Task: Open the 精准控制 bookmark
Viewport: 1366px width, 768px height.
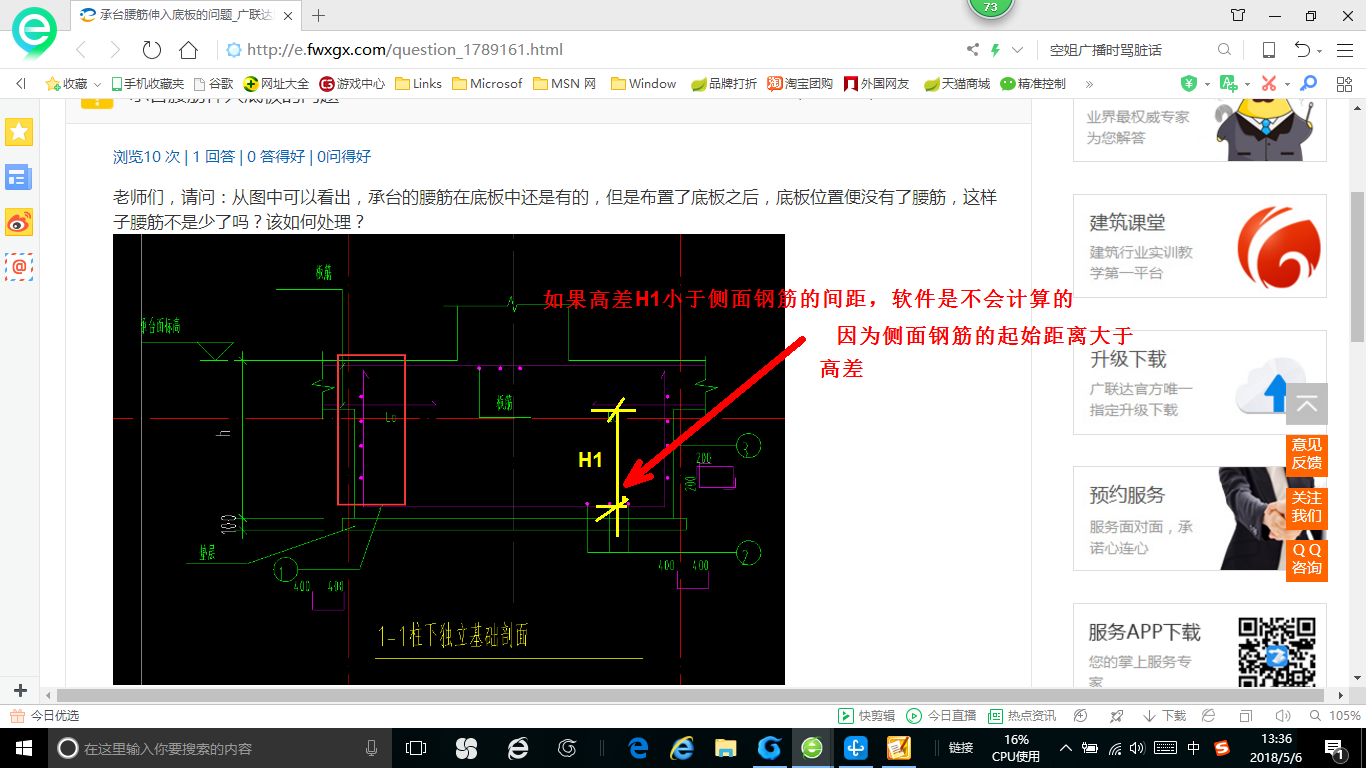Action: [x=1033, y=84]
